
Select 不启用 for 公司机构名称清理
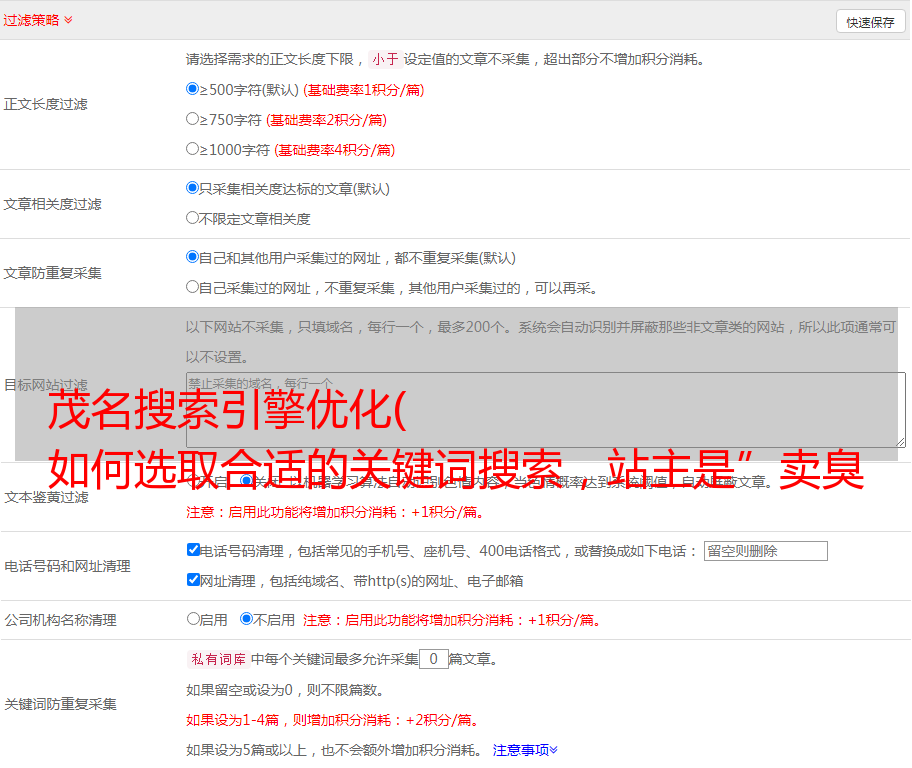[x=247, y=619]
